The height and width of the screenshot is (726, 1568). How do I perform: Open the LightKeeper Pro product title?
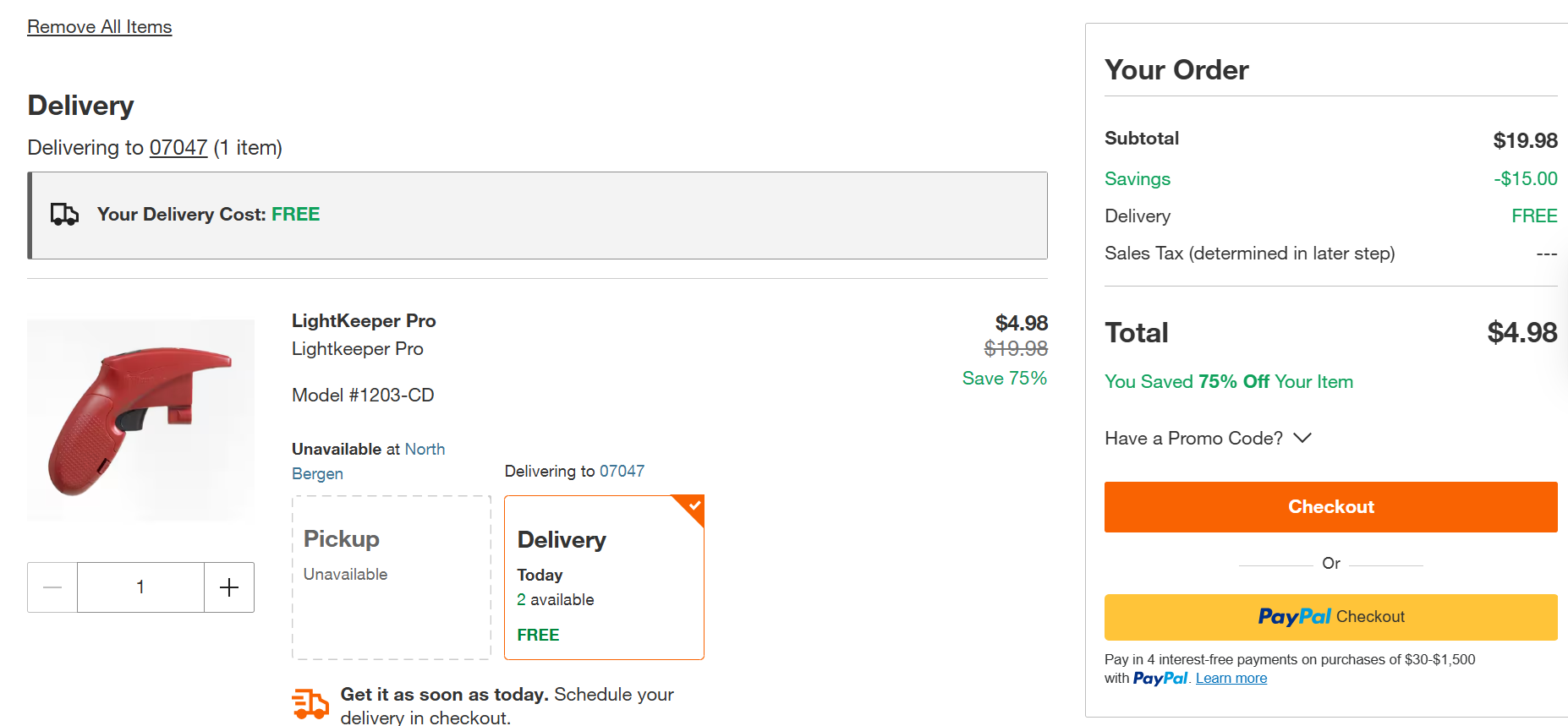(x=364, y=321)
